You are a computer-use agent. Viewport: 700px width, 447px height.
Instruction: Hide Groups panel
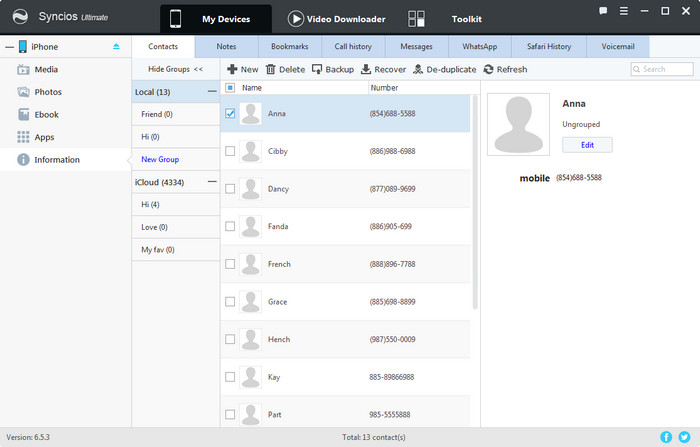click(x=175, y=69)
